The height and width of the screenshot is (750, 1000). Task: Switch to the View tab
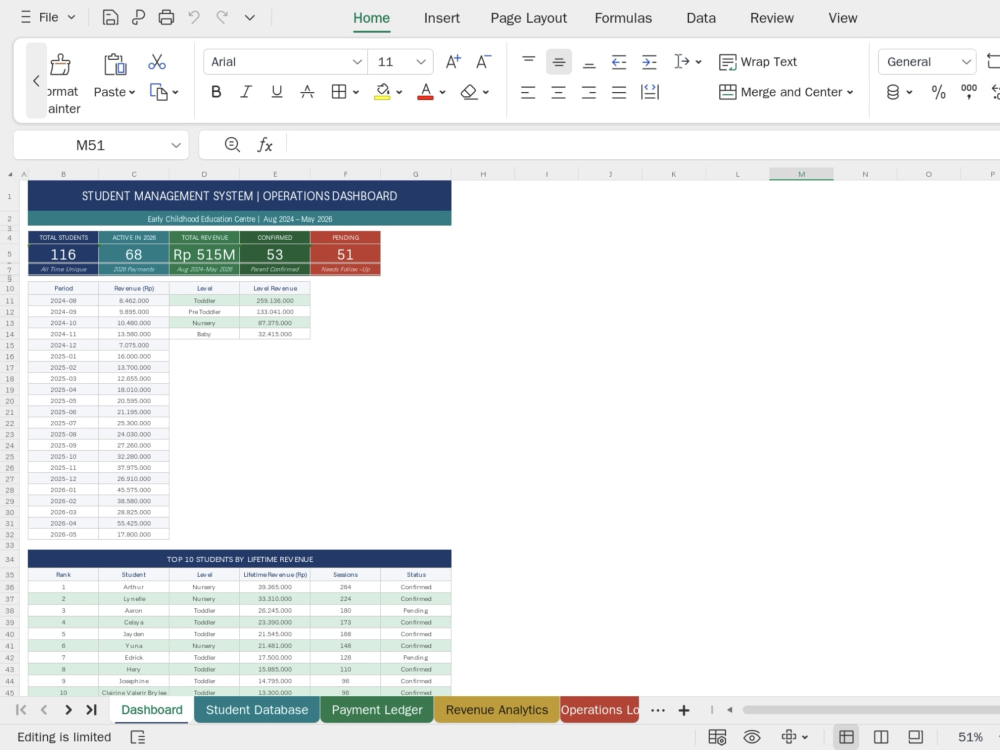point(842,18)
